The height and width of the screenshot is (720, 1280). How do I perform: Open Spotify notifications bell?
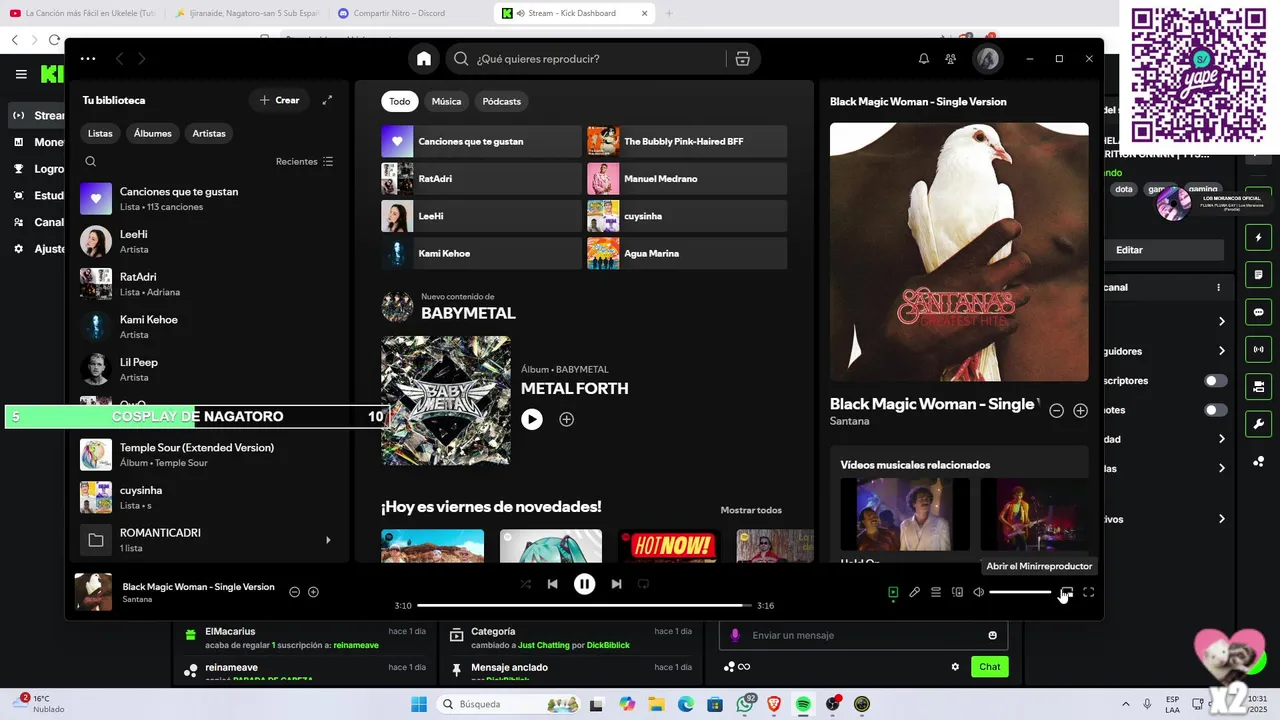pos(924,59)
